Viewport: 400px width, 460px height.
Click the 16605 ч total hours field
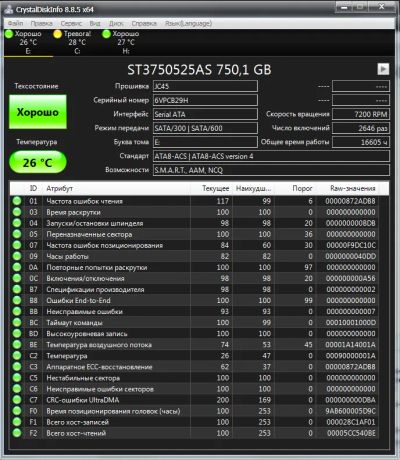tap(361, 142)
